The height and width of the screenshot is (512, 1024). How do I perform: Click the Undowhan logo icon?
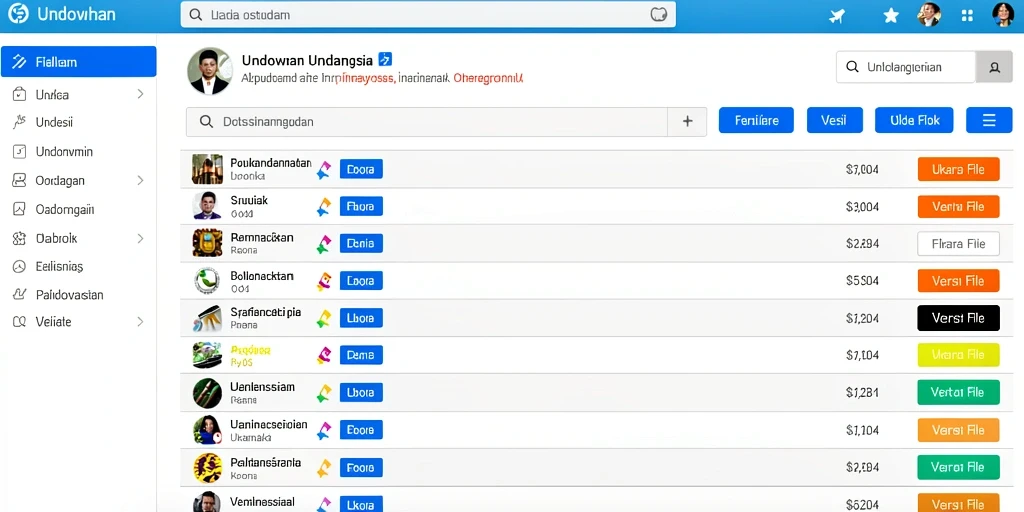tap(18, 14)
